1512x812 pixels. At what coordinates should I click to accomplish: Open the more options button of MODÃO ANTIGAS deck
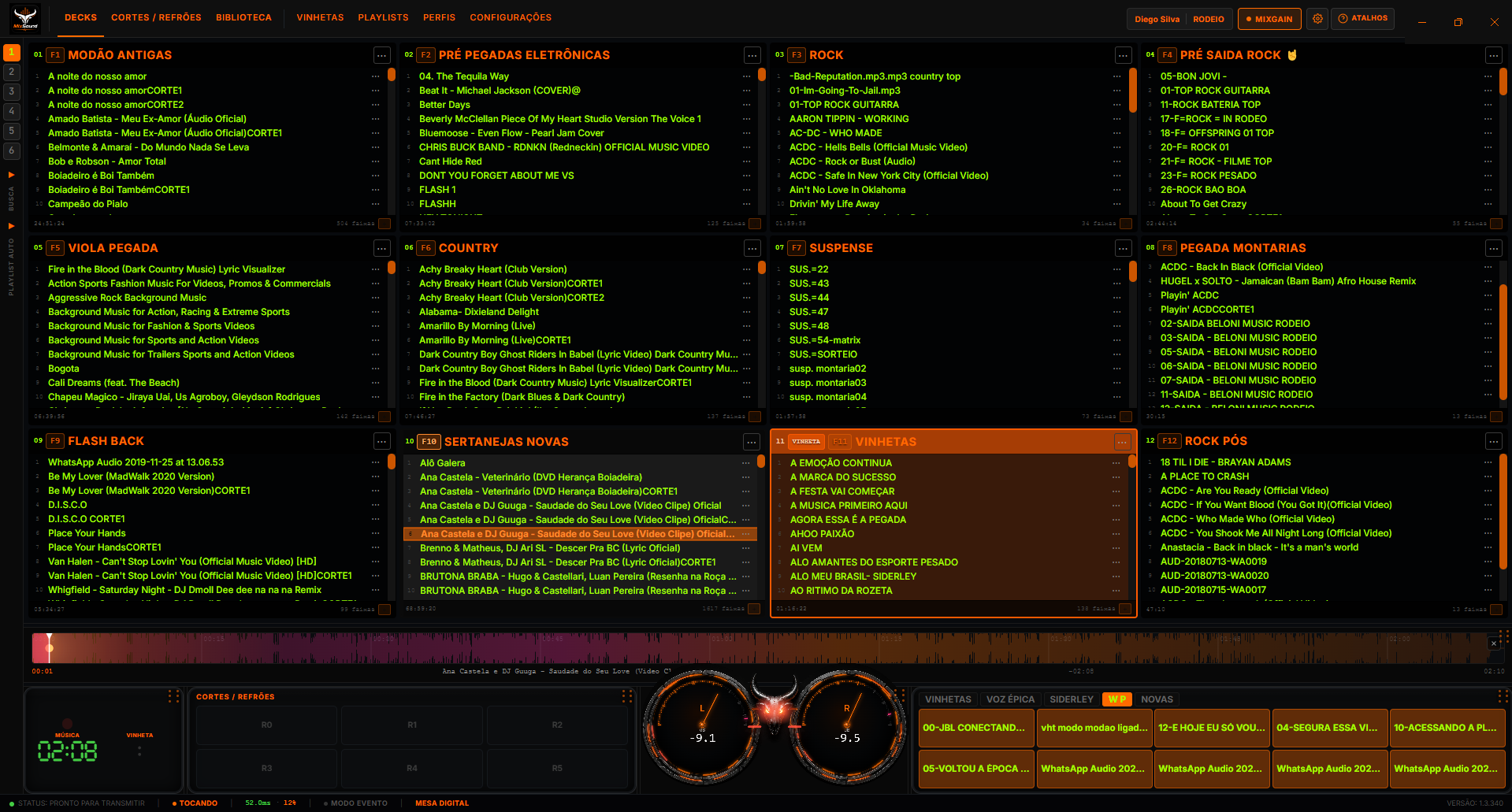pos(382,55)
